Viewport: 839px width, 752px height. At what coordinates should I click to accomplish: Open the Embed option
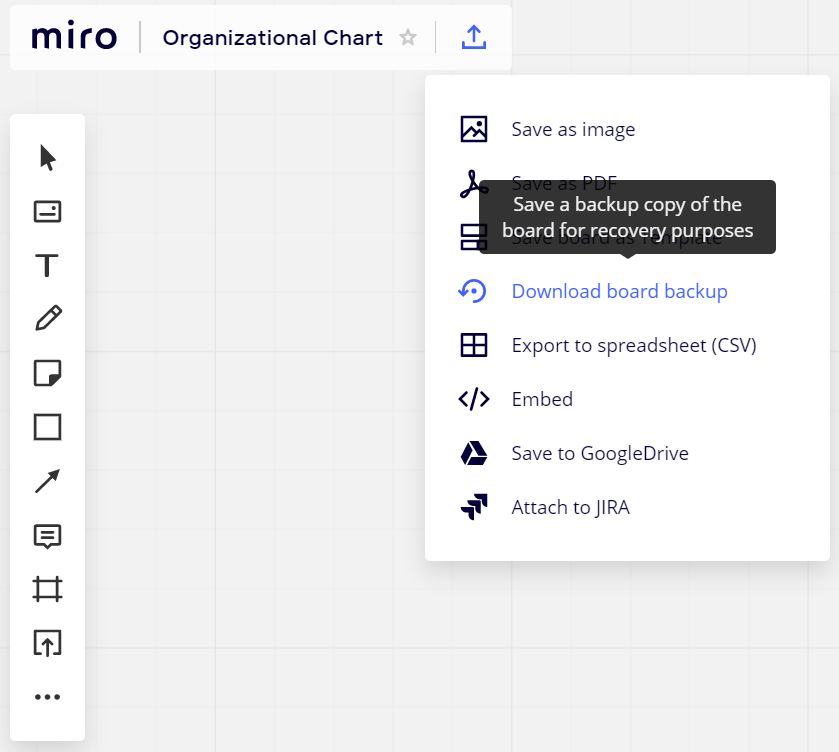pyautogui.click(x=541, y=399)
